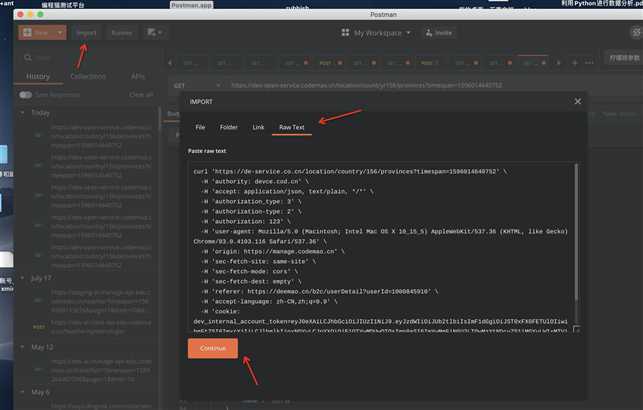Screen dimensions: 643x410
Task: Click the curl command first line
Action: [350, 171]
